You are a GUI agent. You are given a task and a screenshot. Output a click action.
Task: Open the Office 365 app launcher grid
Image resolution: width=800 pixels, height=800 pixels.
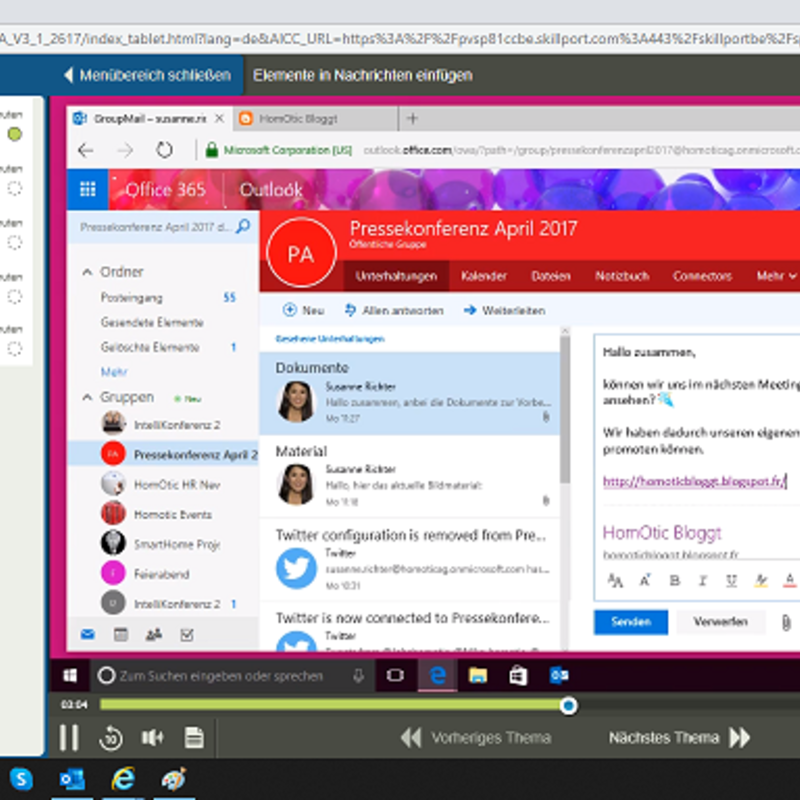pos(87,189)
